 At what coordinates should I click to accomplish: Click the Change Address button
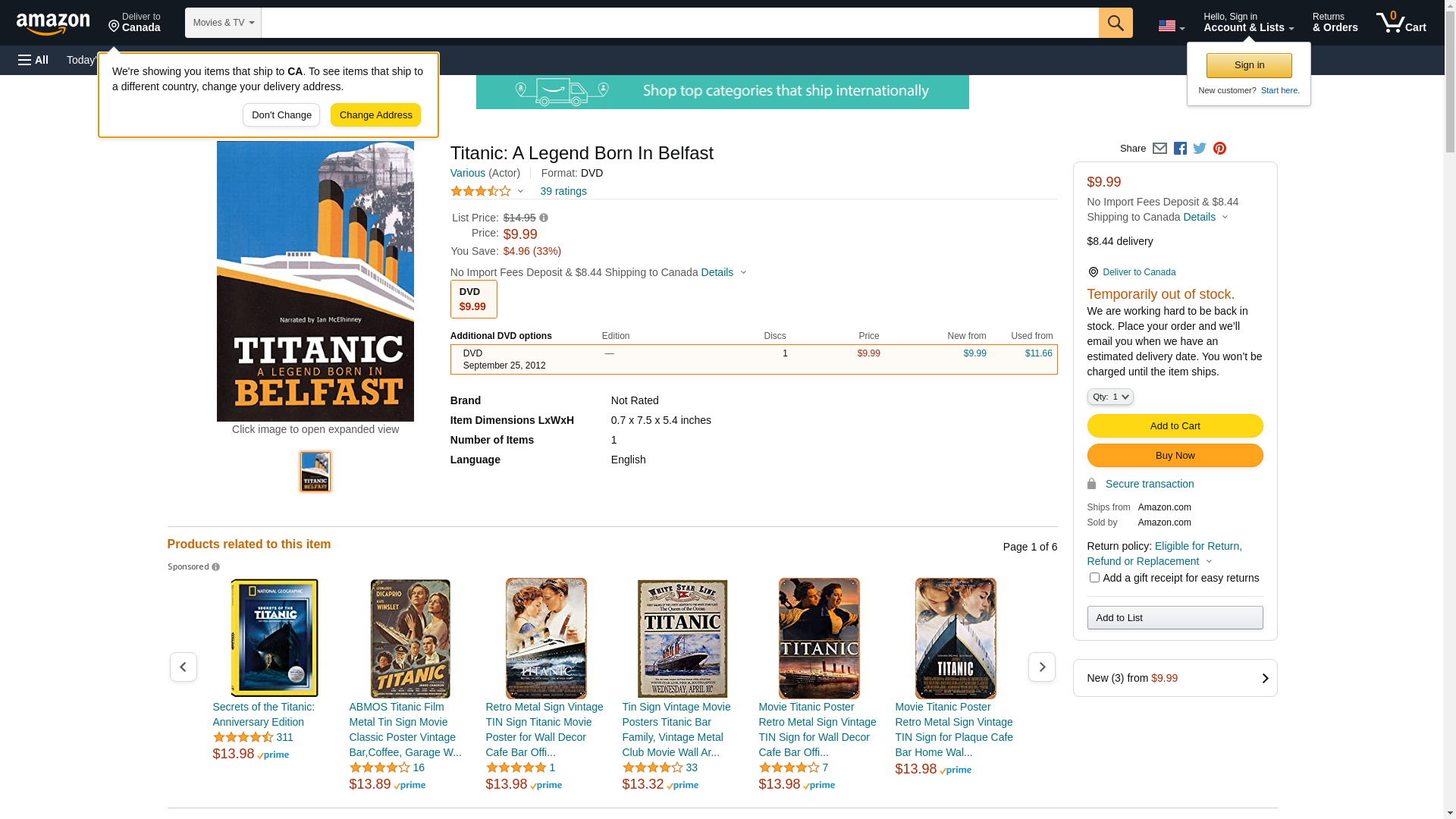pos(375,115)
